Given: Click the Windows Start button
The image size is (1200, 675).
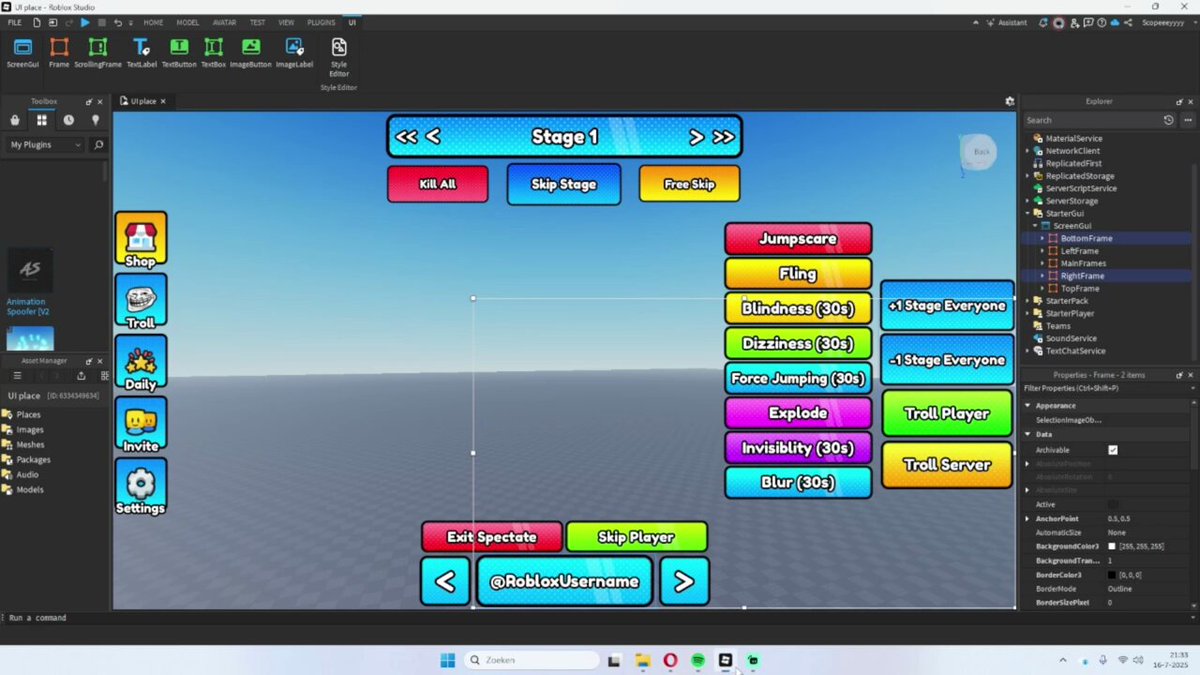Looking at the screenshot, I should coord(448,660).
